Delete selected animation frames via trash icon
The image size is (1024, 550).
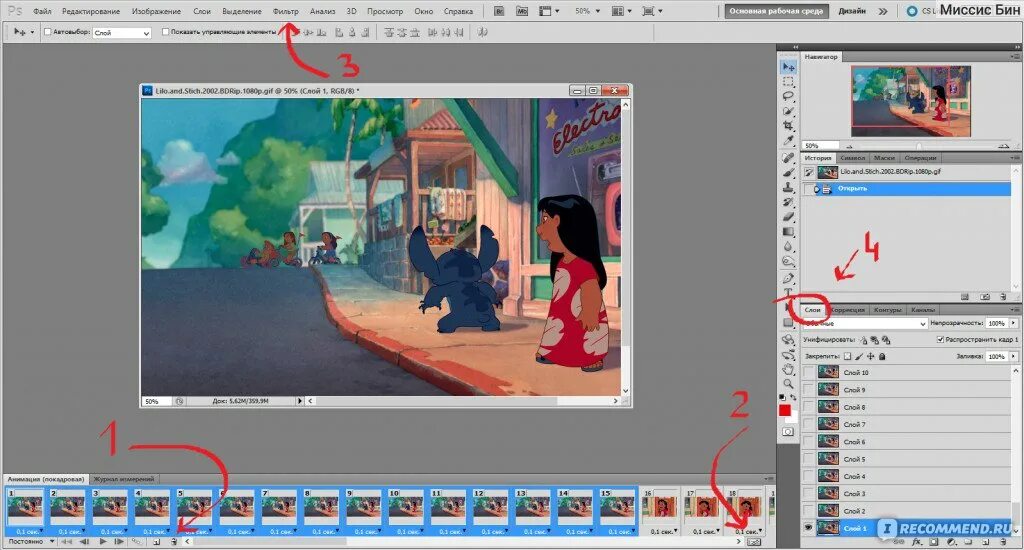[x=174, y=542]
